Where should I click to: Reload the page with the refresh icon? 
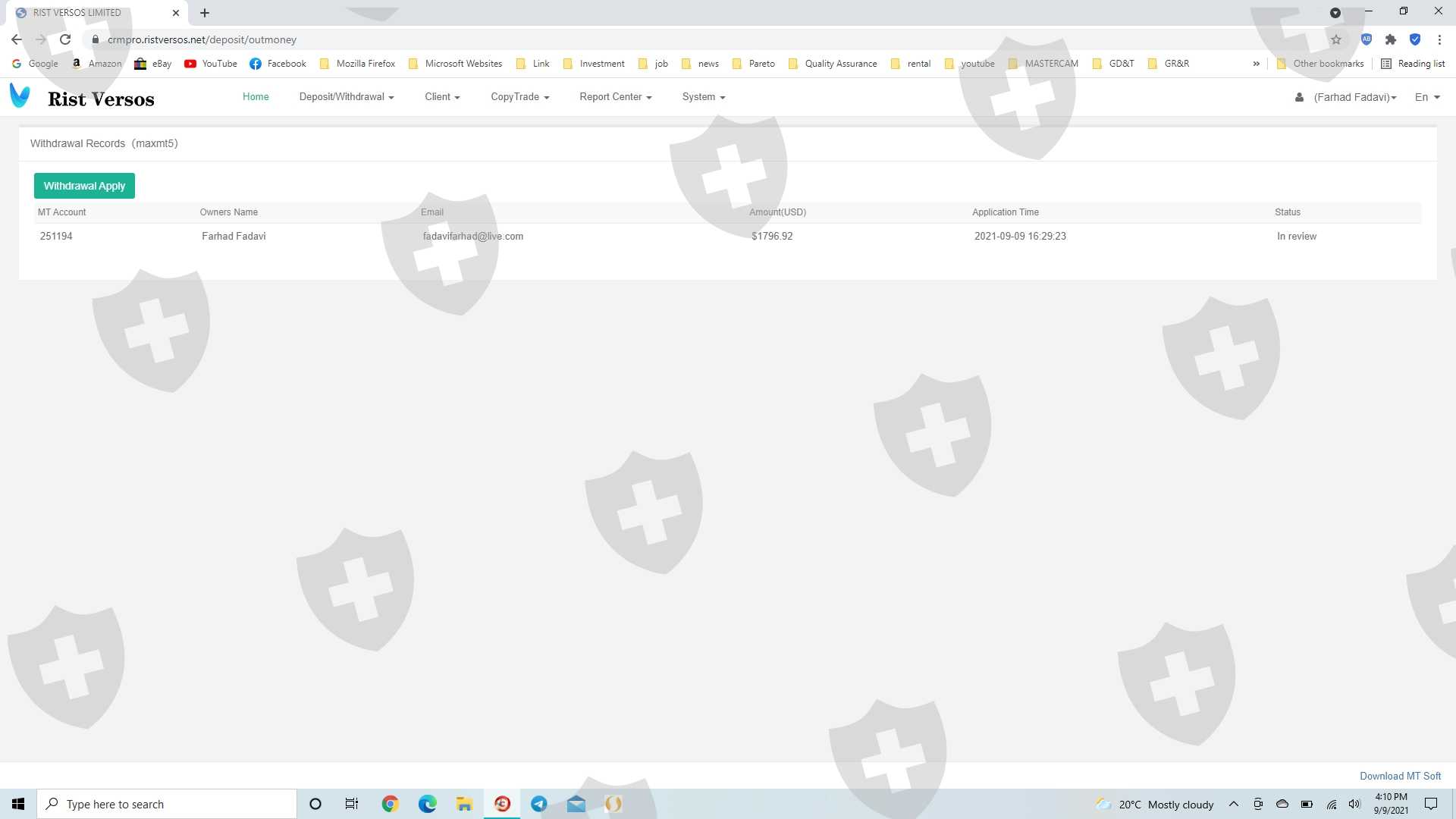point(65,39)
